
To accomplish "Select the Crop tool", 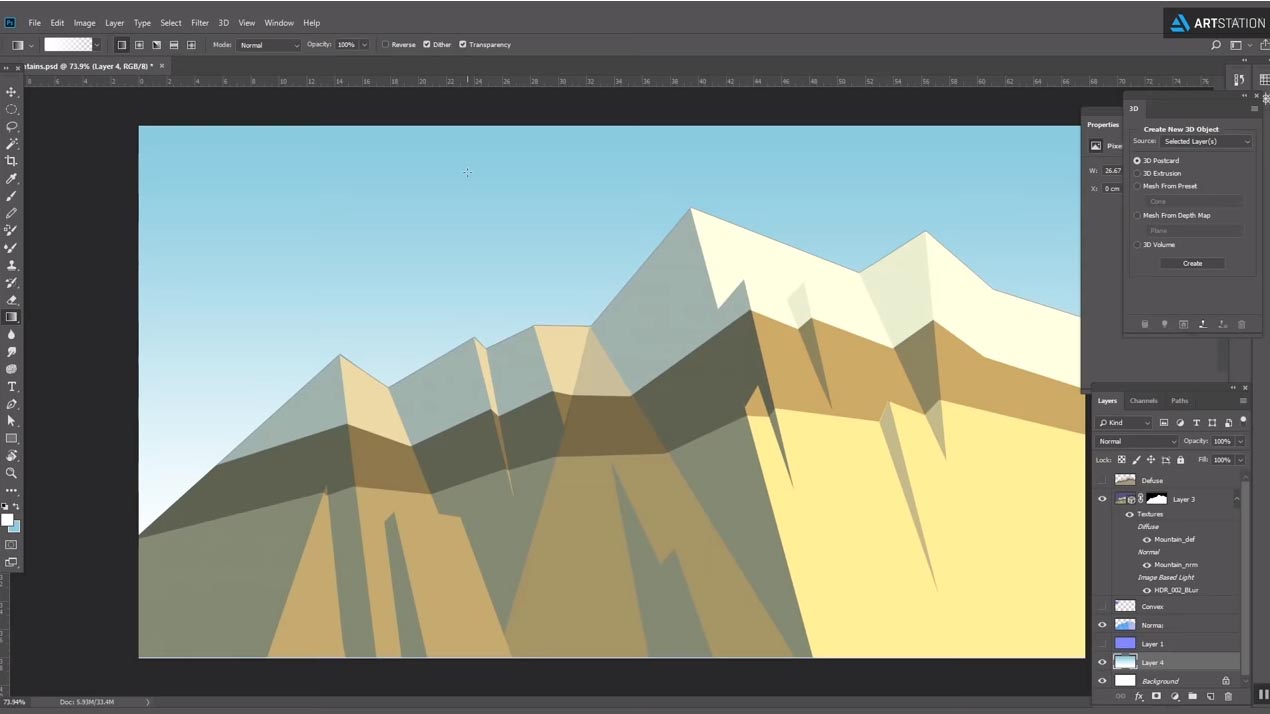I will [x=12, y=161].
